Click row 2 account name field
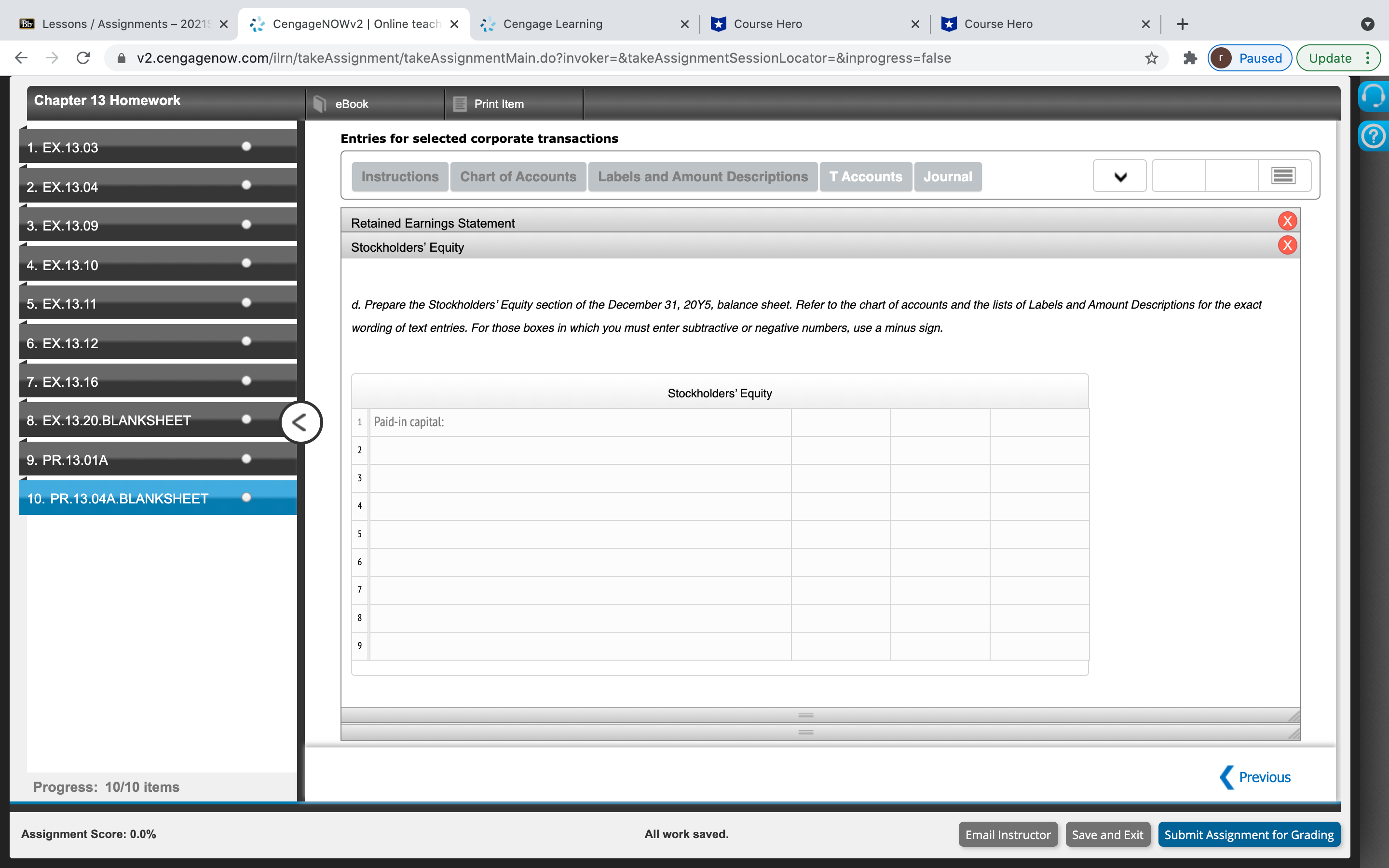 (580, 450)
